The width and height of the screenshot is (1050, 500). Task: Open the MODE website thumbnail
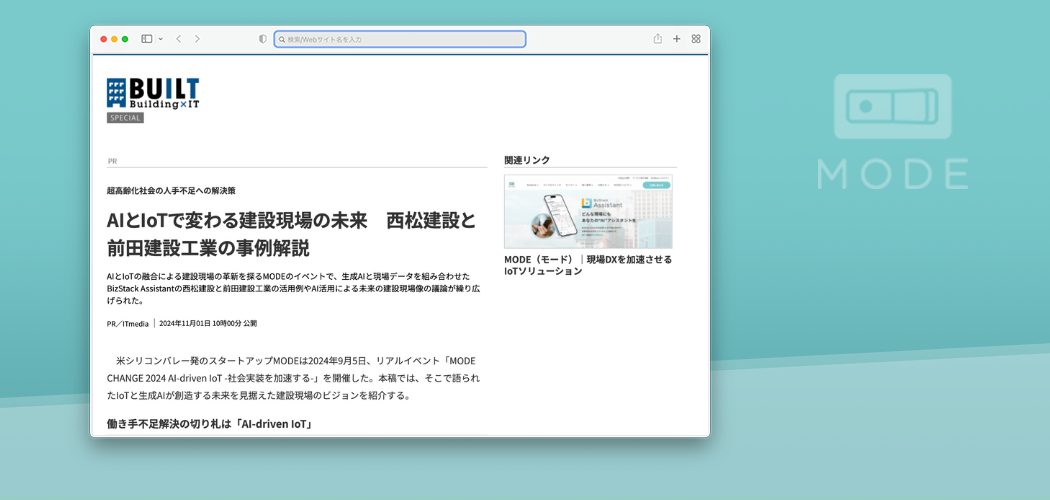click(588, 211)
